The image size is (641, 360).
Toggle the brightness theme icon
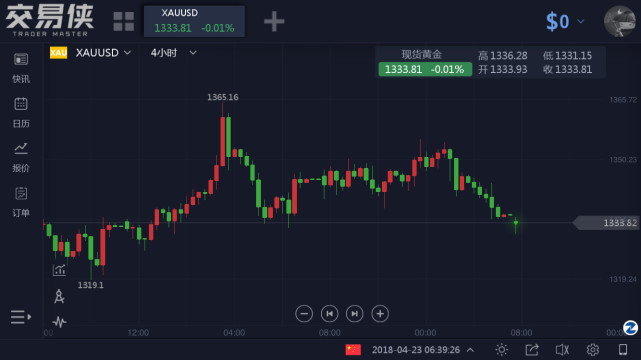[502, 350]
